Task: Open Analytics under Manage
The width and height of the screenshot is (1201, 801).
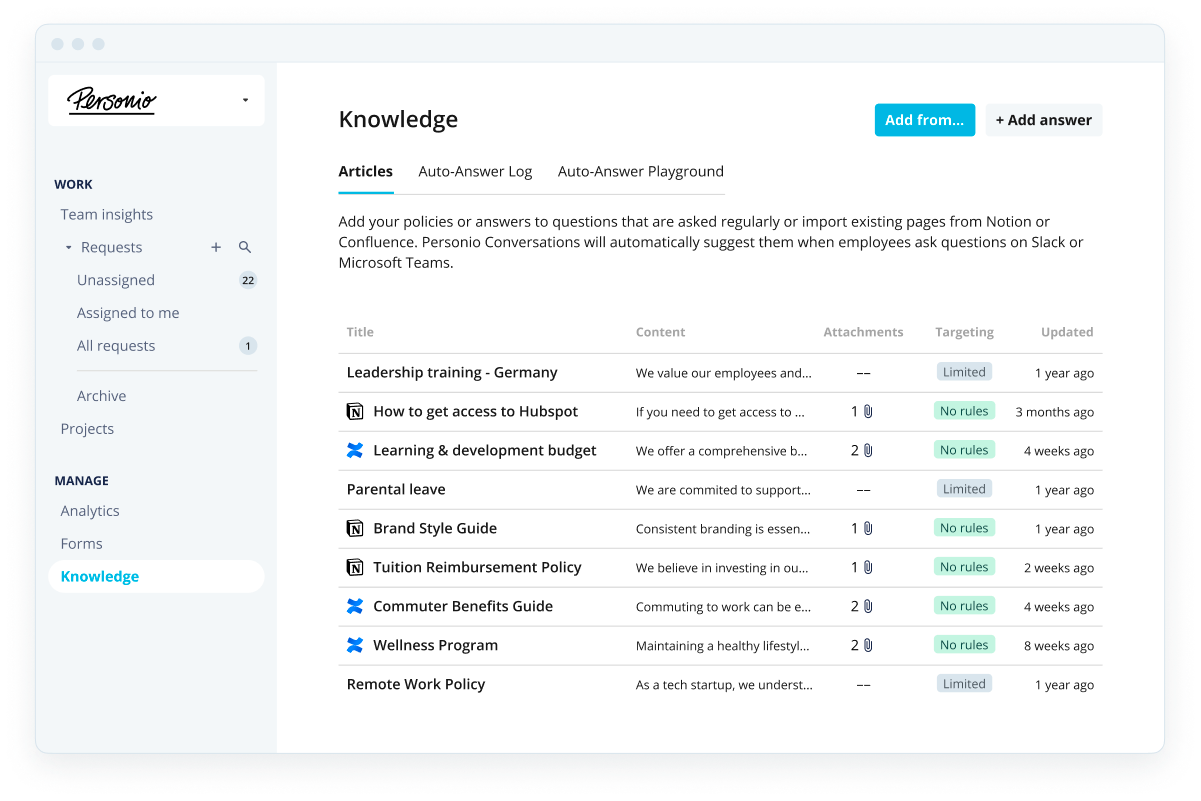Action: (90, 510)
